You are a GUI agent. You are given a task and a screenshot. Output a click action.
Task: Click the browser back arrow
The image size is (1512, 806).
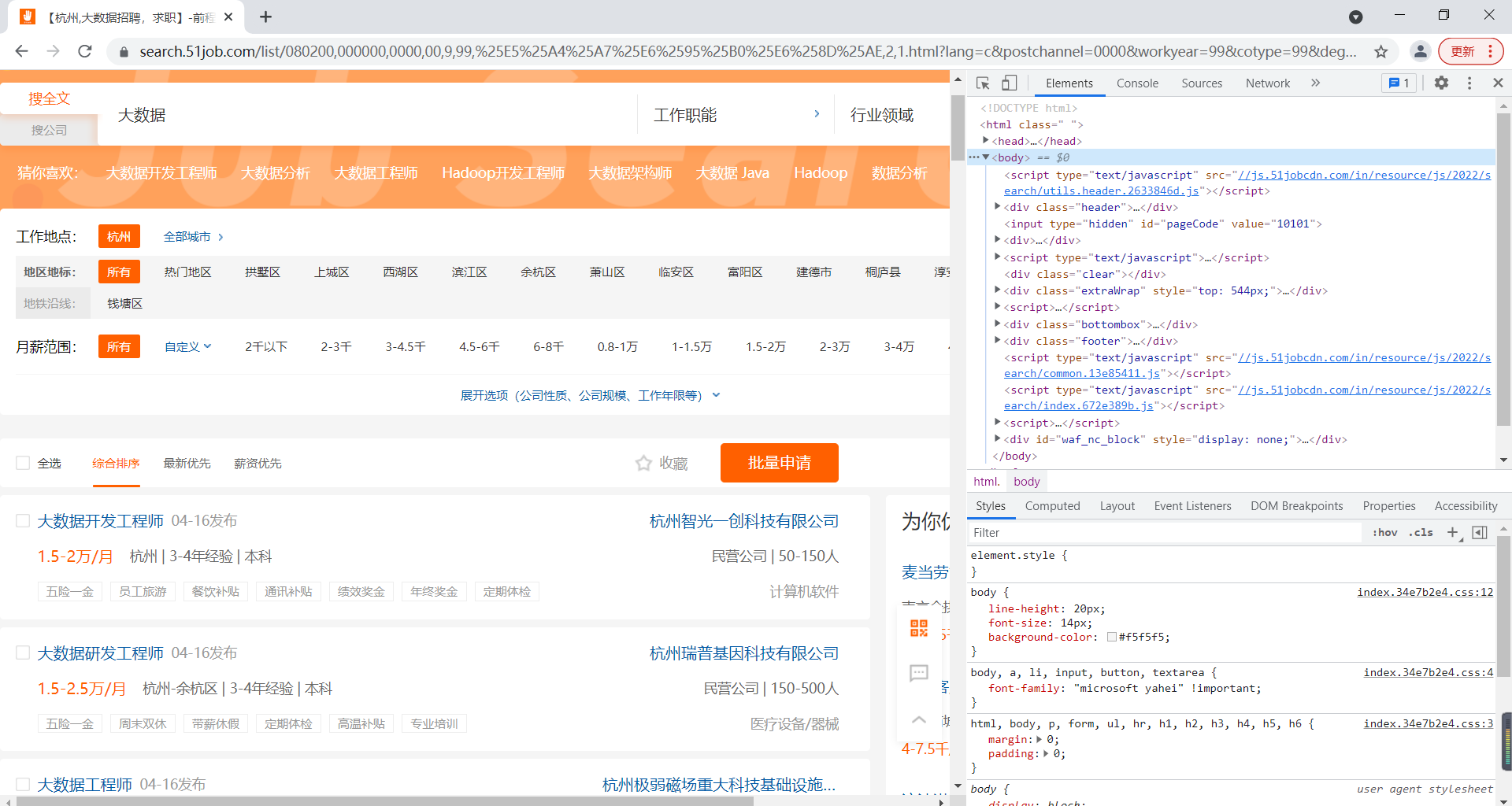21,51
